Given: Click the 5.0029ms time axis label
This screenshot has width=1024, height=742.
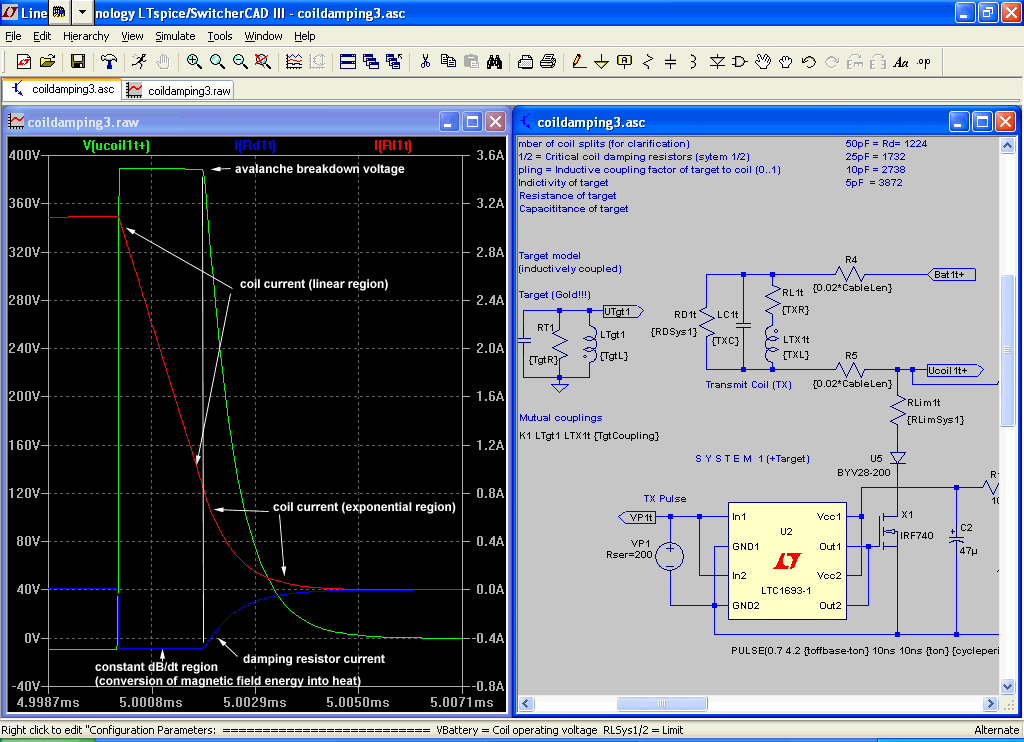Looking at the screenshot, I should click(255, 702).
